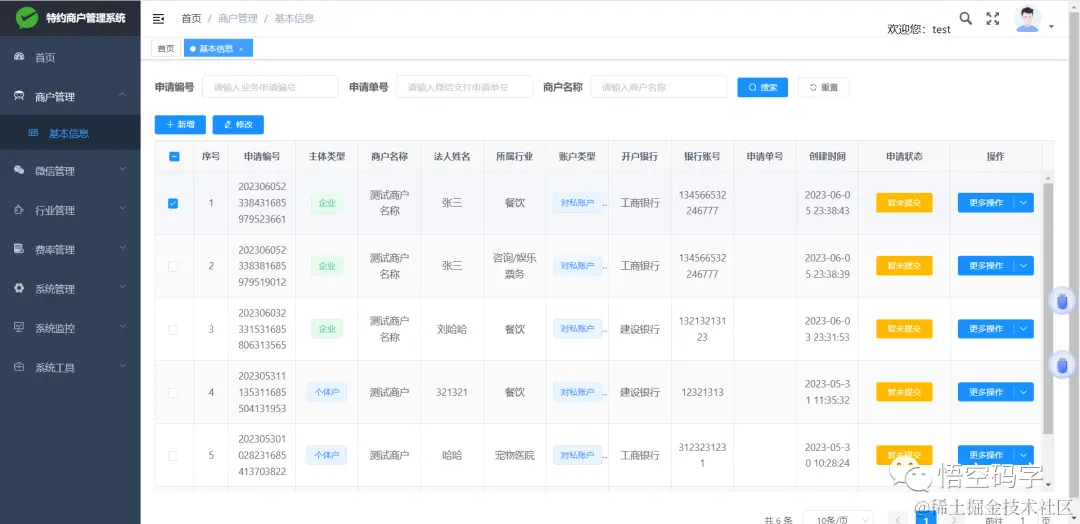Open the dropdown caret beside the avatar
This screenshot has height=524, width=1080.
coord(1051,26)
